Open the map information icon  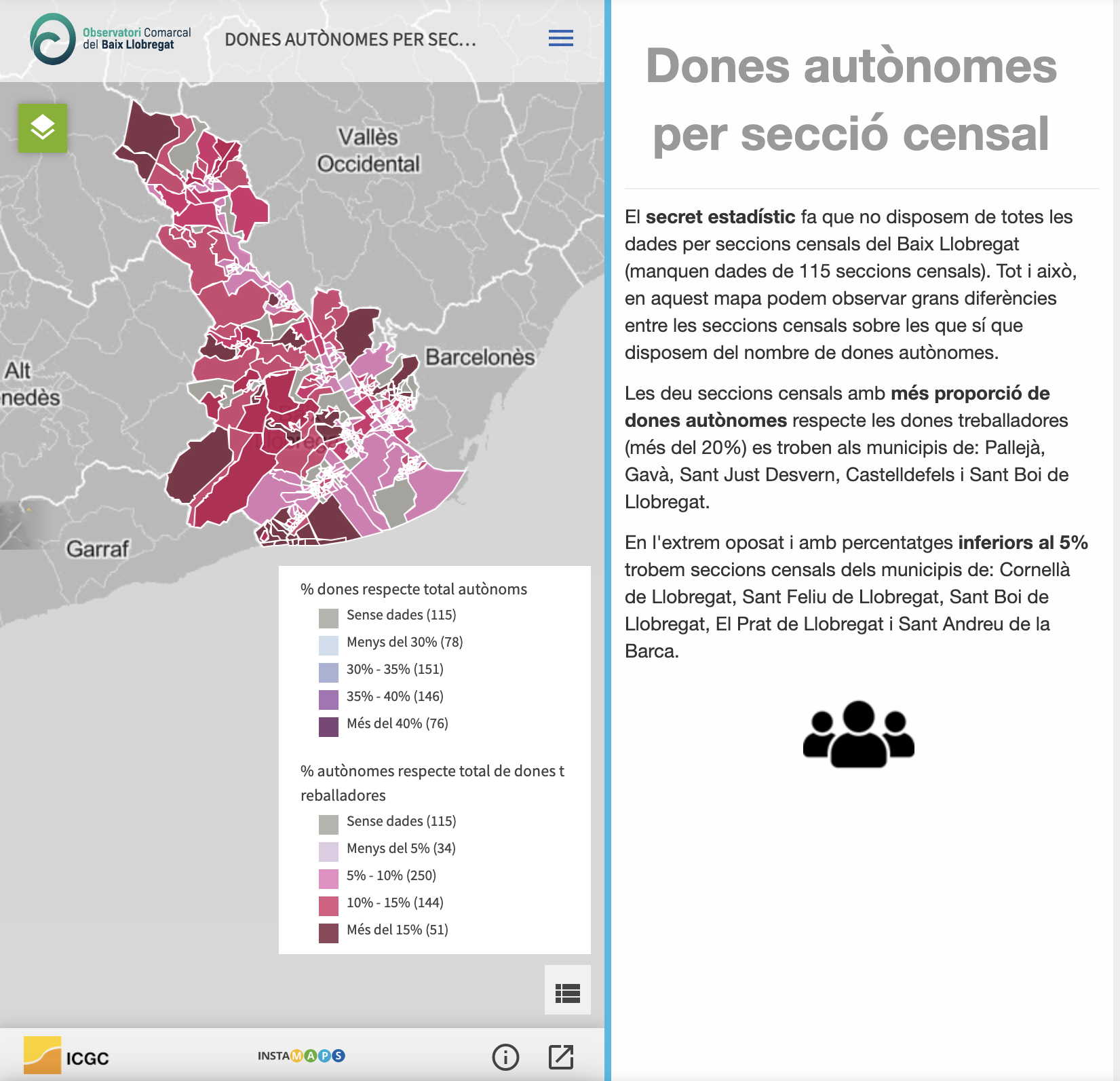[x=505, y=1057]
